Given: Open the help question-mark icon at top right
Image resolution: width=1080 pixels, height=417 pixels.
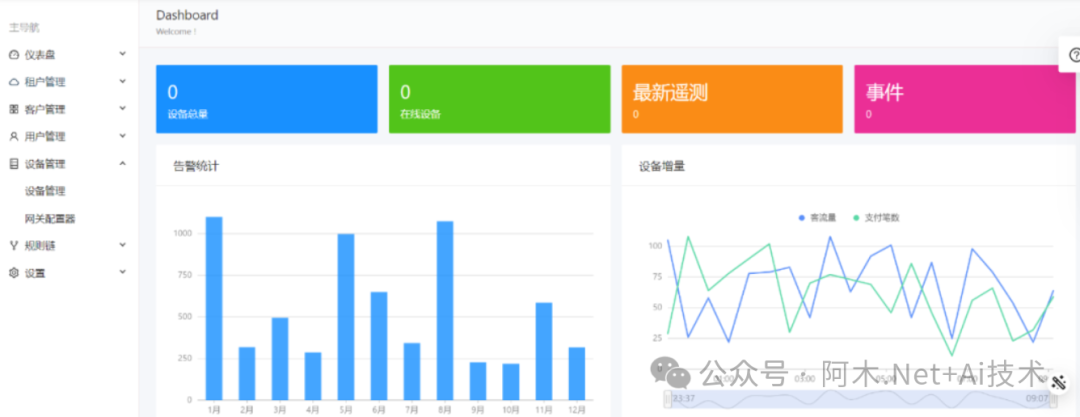Looking at the screenshot, I should coord(1074,55).
